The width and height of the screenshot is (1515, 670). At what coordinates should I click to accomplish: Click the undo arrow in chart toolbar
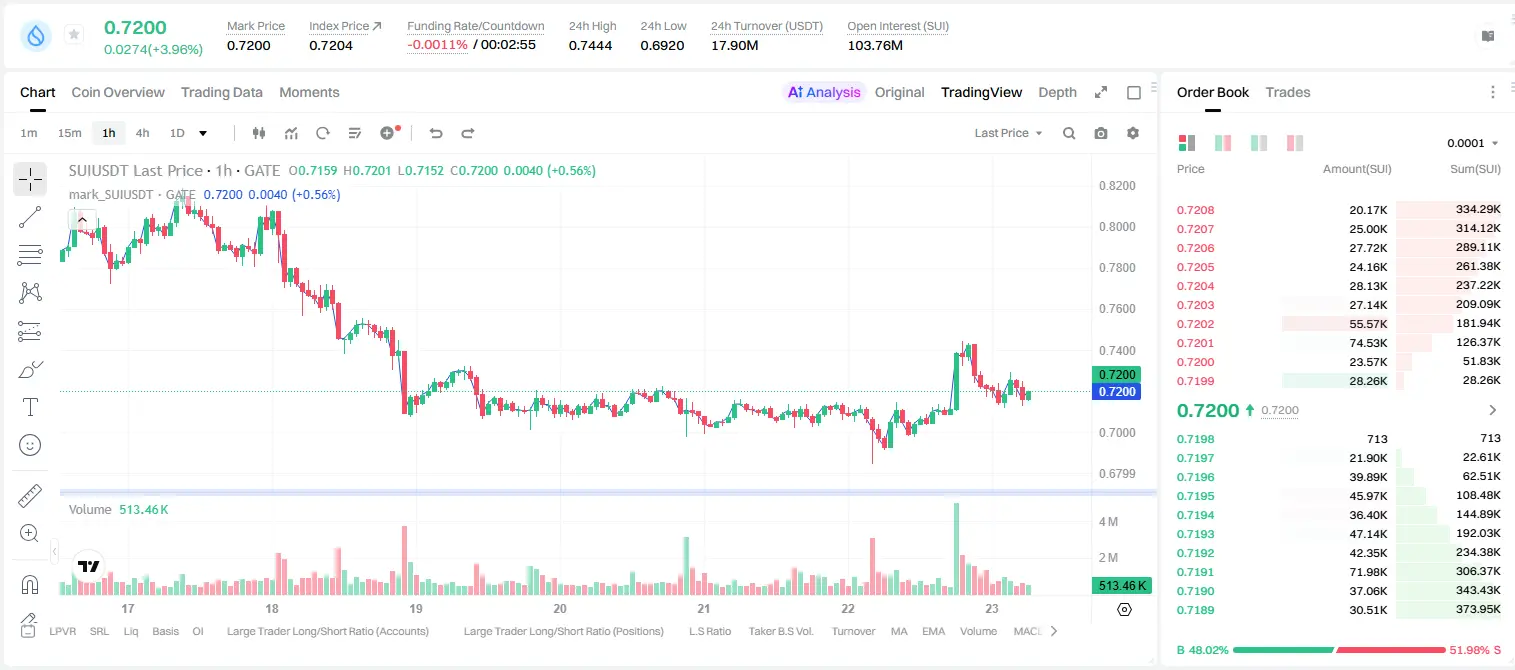coord(435,133)
